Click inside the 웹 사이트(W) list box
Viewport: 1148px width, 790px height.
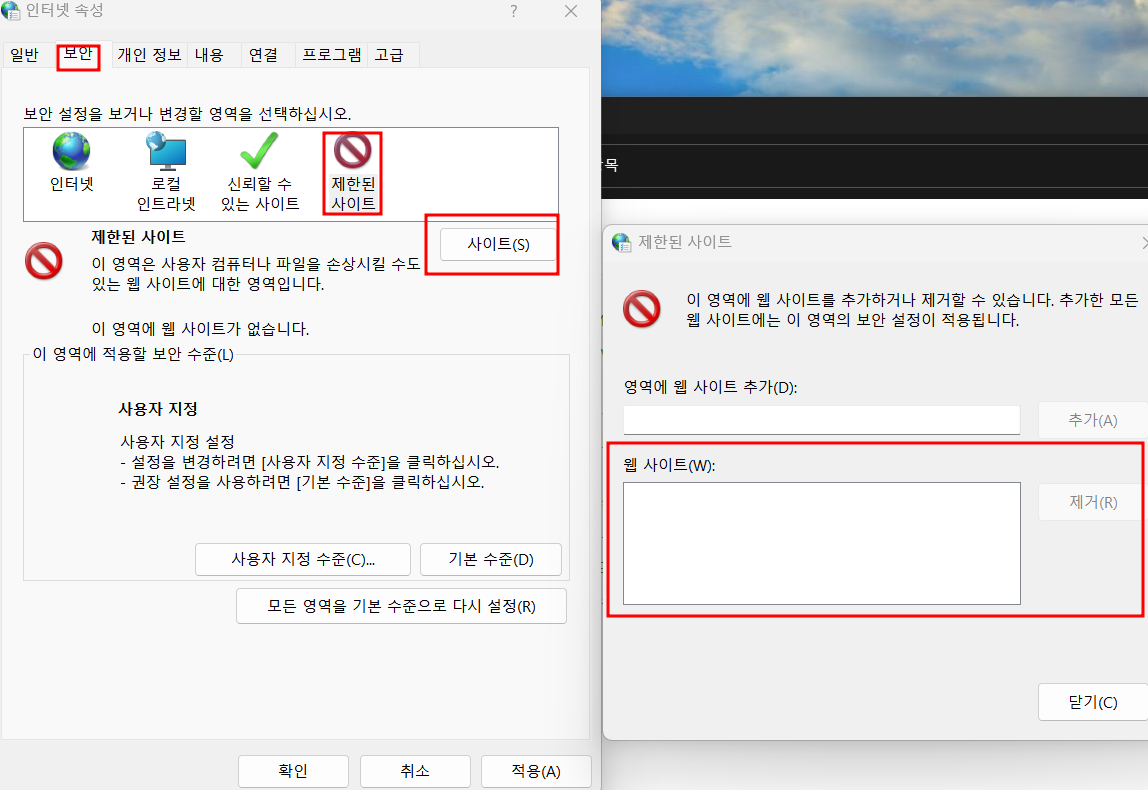coord(820,542)
